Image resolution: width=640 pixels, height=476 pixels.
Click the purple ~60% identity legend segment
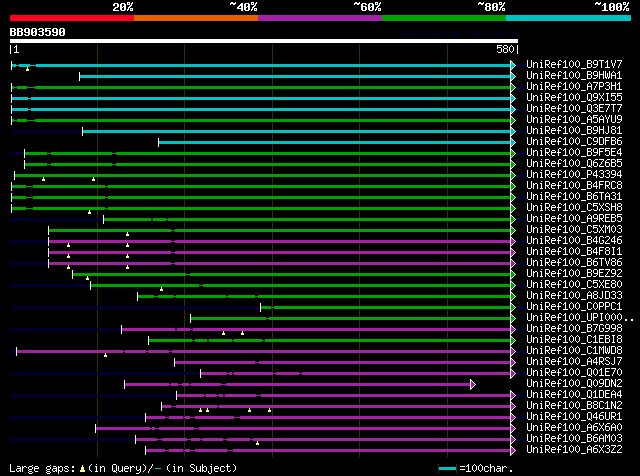[x=320, y=18]
